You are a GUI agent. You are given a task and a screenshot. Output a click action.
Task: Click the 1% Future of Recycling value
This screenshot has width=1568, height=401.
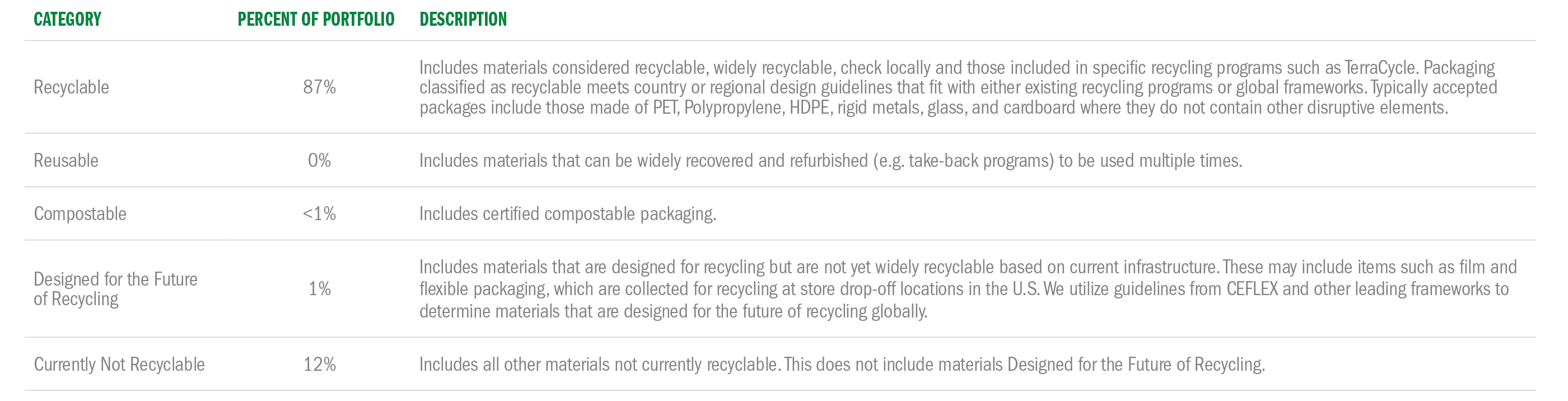click(x=320, y=288)
